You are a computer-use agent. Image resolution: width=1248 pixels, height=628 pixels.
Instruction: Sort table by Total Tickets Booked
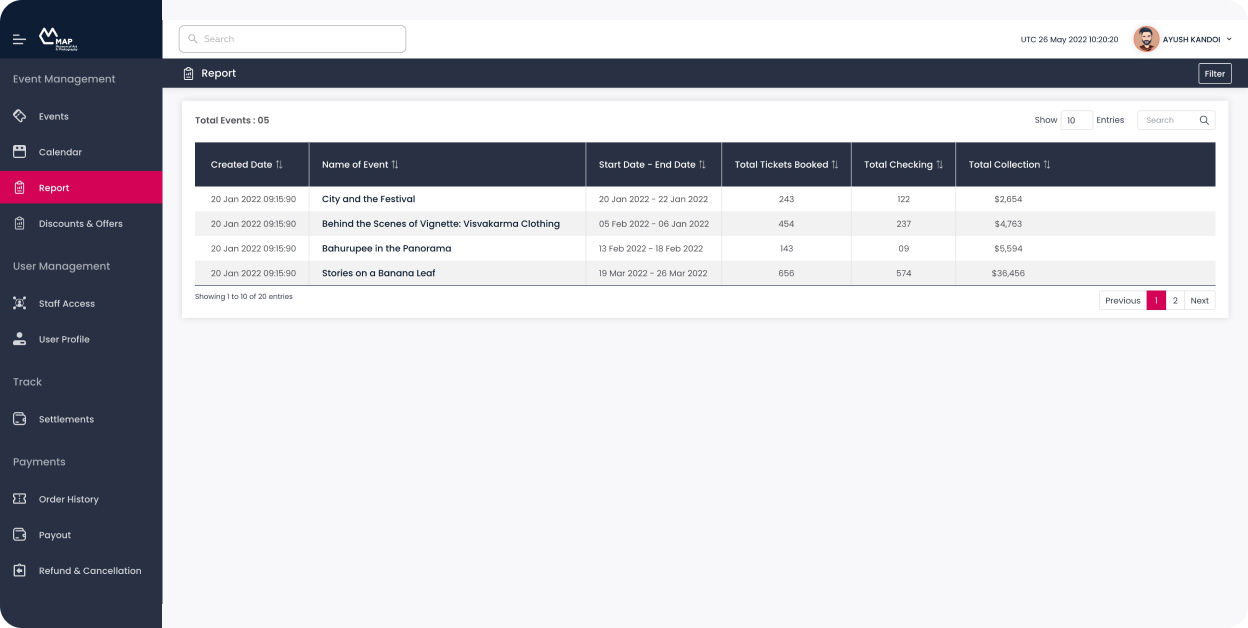click(835, 165)
